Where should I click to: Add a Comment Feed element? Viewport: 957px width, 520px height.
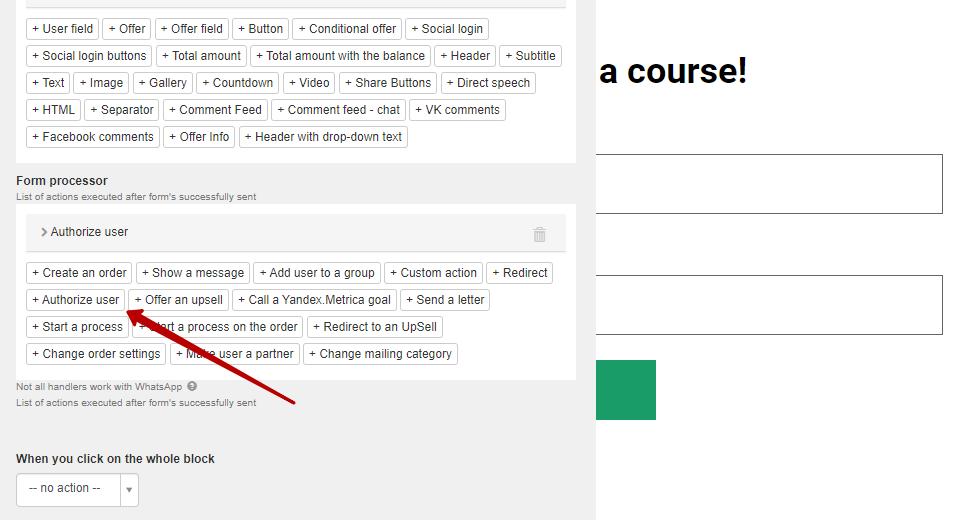215,110
